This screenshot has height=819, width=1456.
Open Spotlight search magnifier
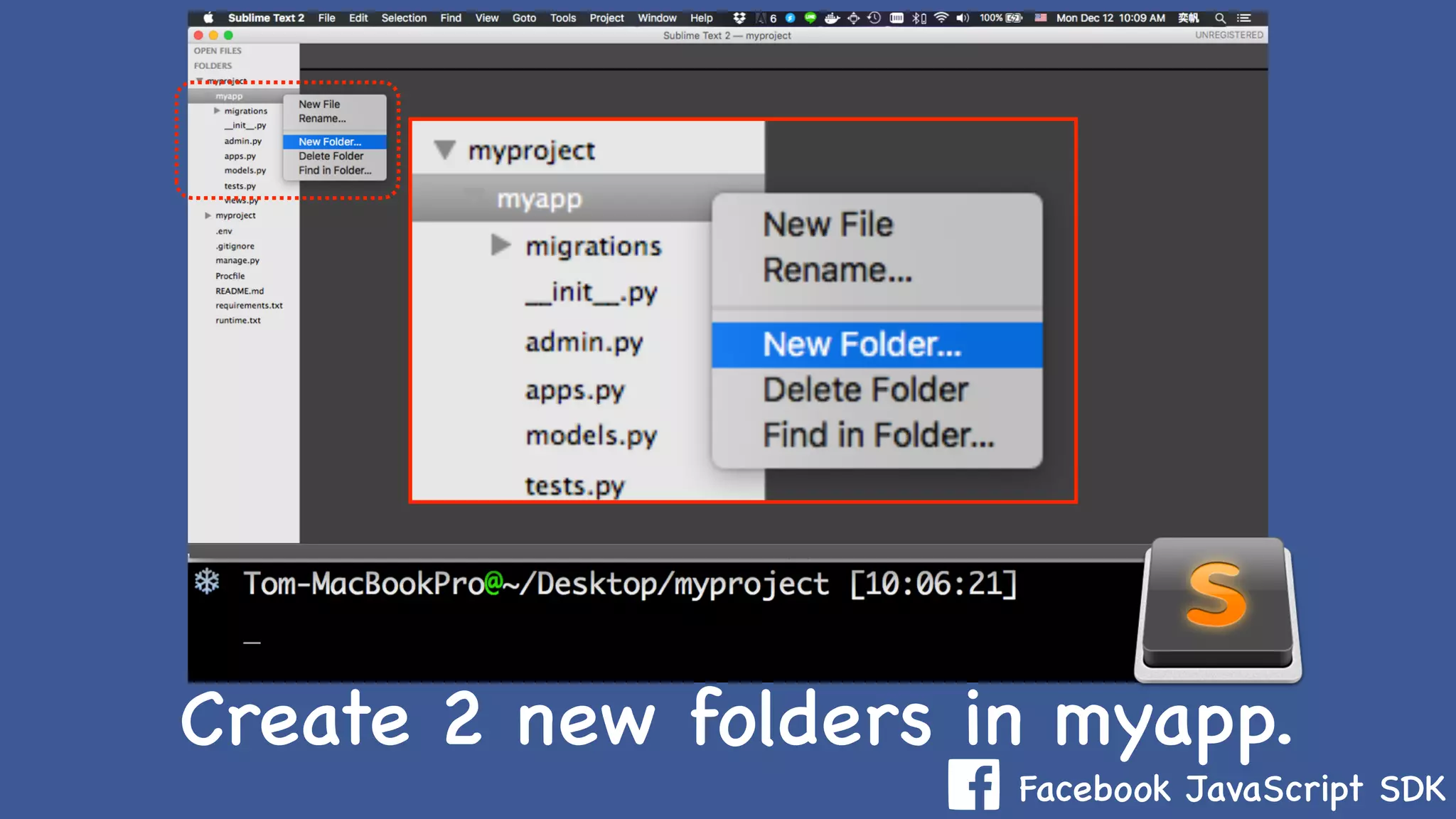click(x=1220, y=18)
